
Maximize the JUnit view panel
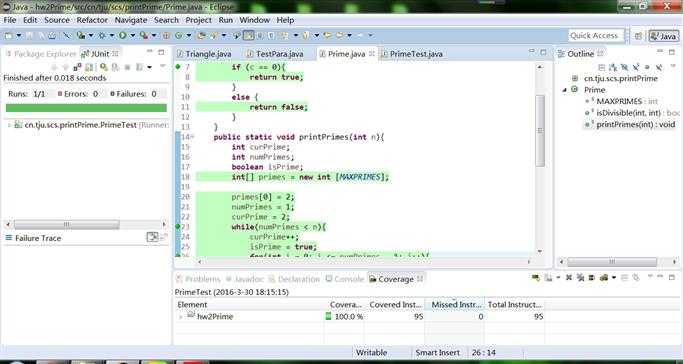click(x=161, y=52)
